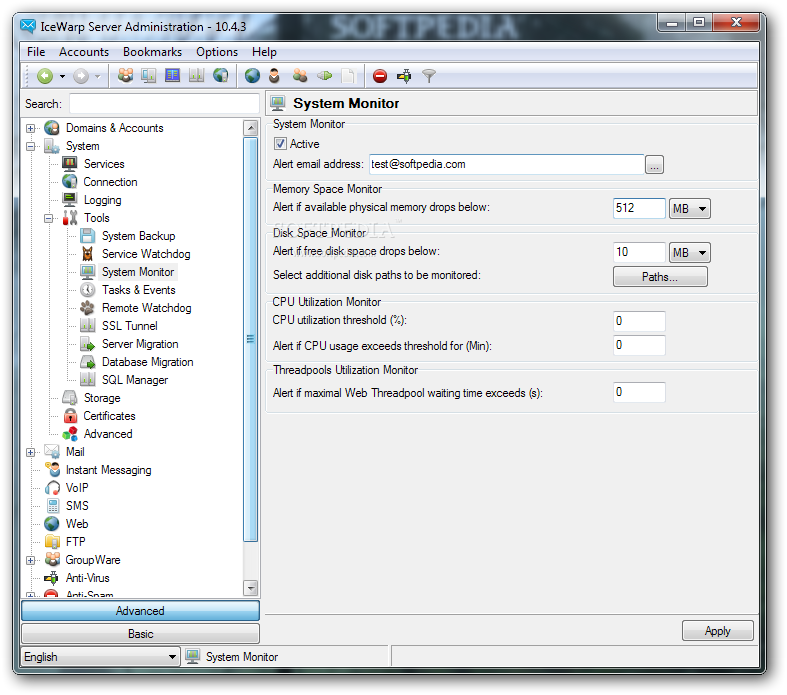787x695 pixels.
Task: Click the SSL Tunnel tree icon
Action: pos(88,326)
